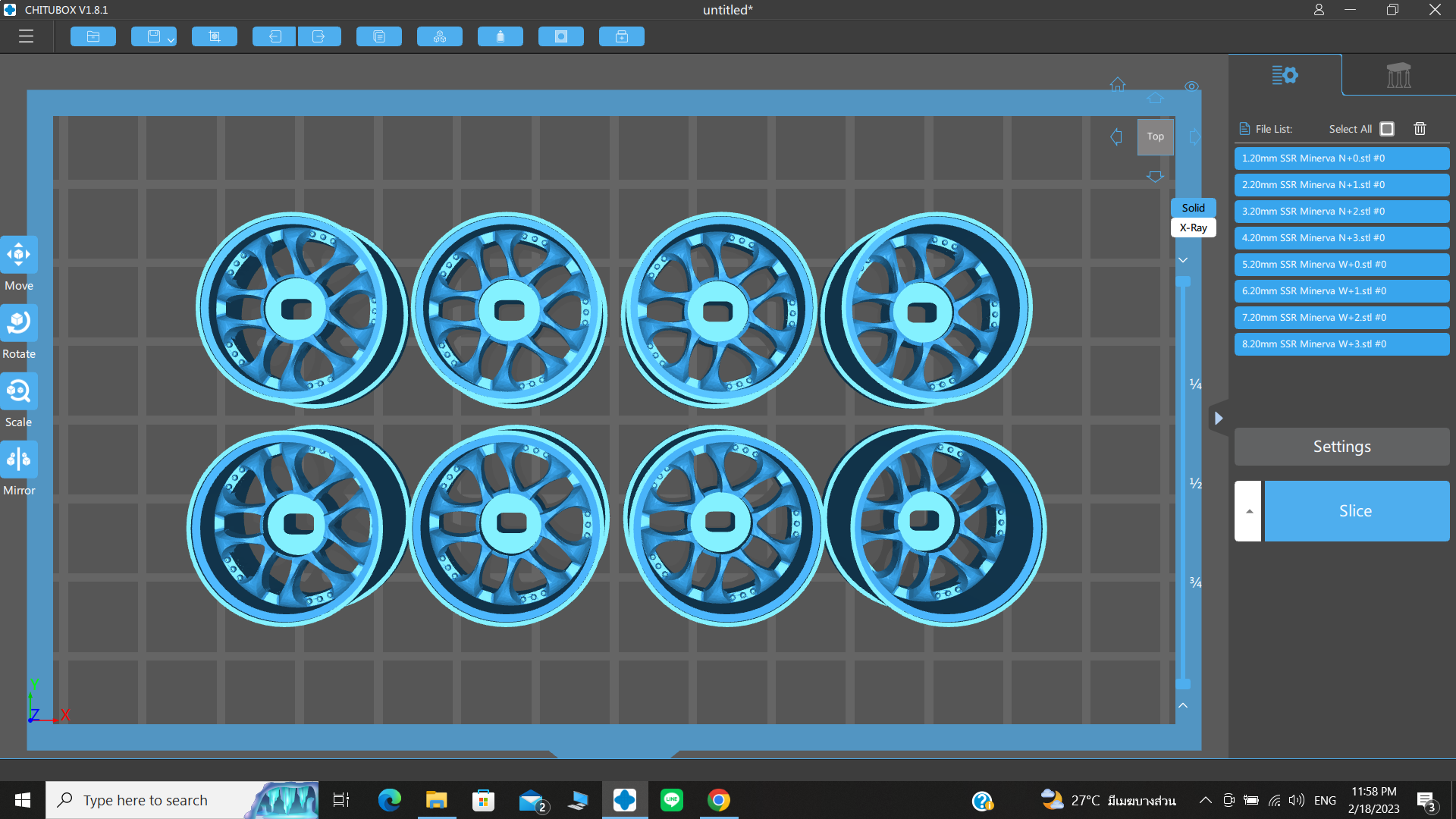
Task: Click the Hollow toolbar button
Action: coord(500,36)
